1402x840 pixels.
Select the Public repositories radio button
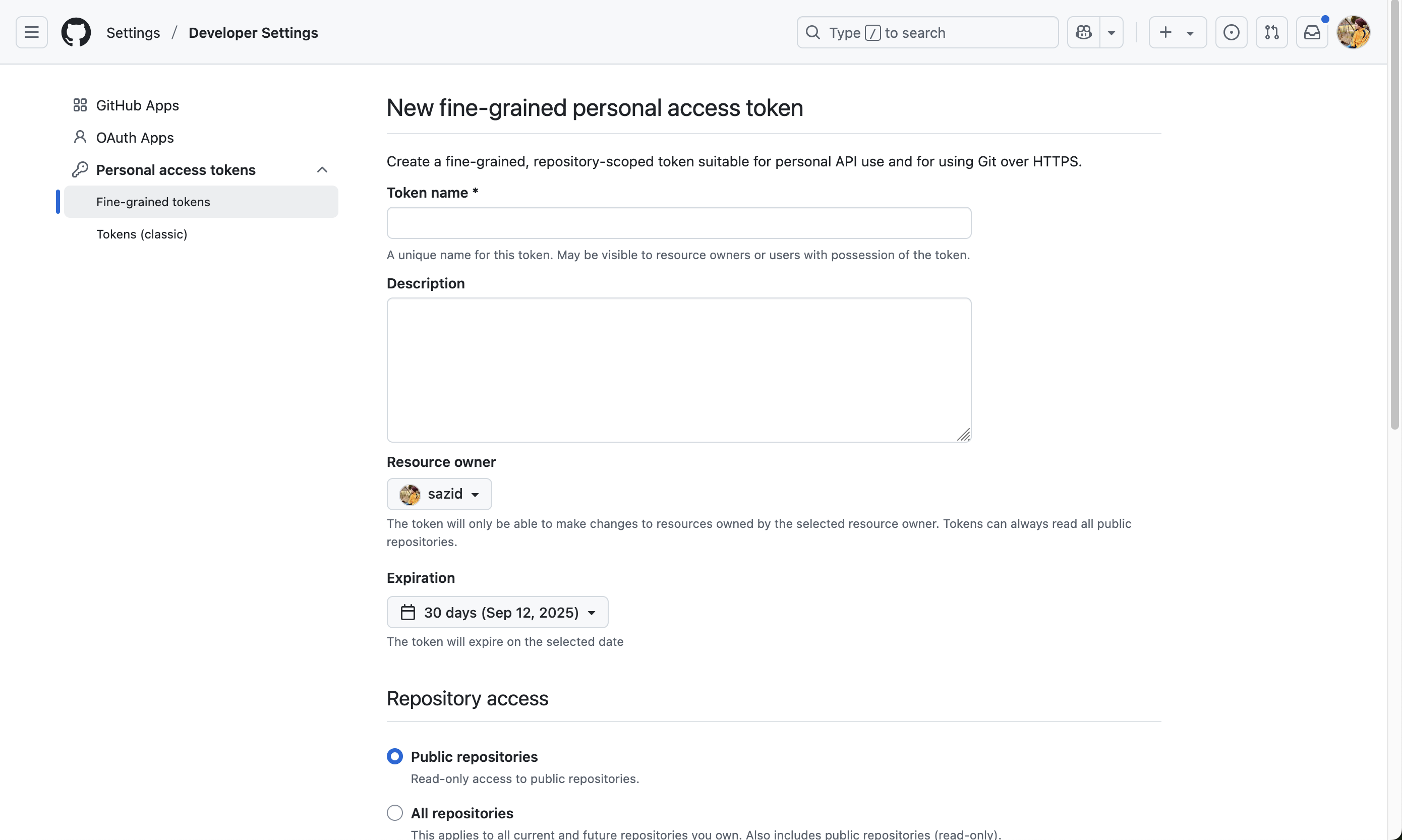pos(394,756)
